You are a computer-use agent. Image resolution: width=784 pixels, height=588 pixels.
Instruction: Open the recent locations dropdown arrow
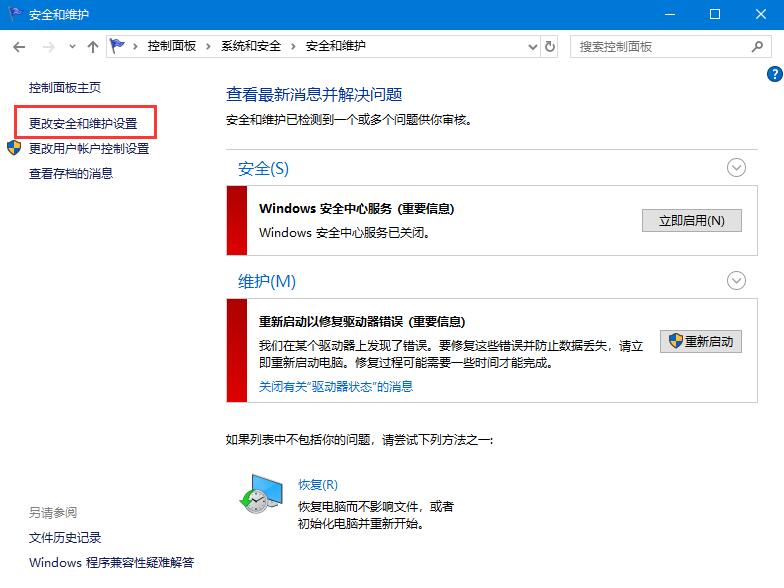click(x=72, y=47)
